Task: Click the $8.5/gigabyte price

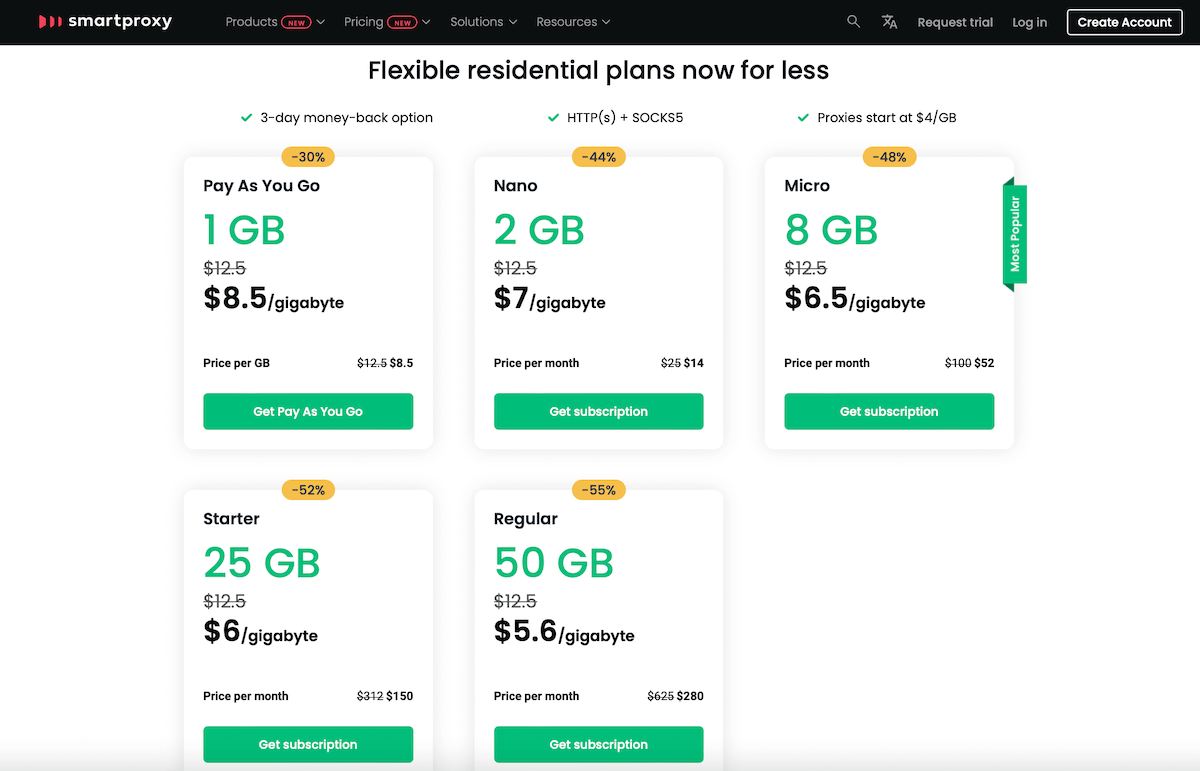Action: (273, 299)
